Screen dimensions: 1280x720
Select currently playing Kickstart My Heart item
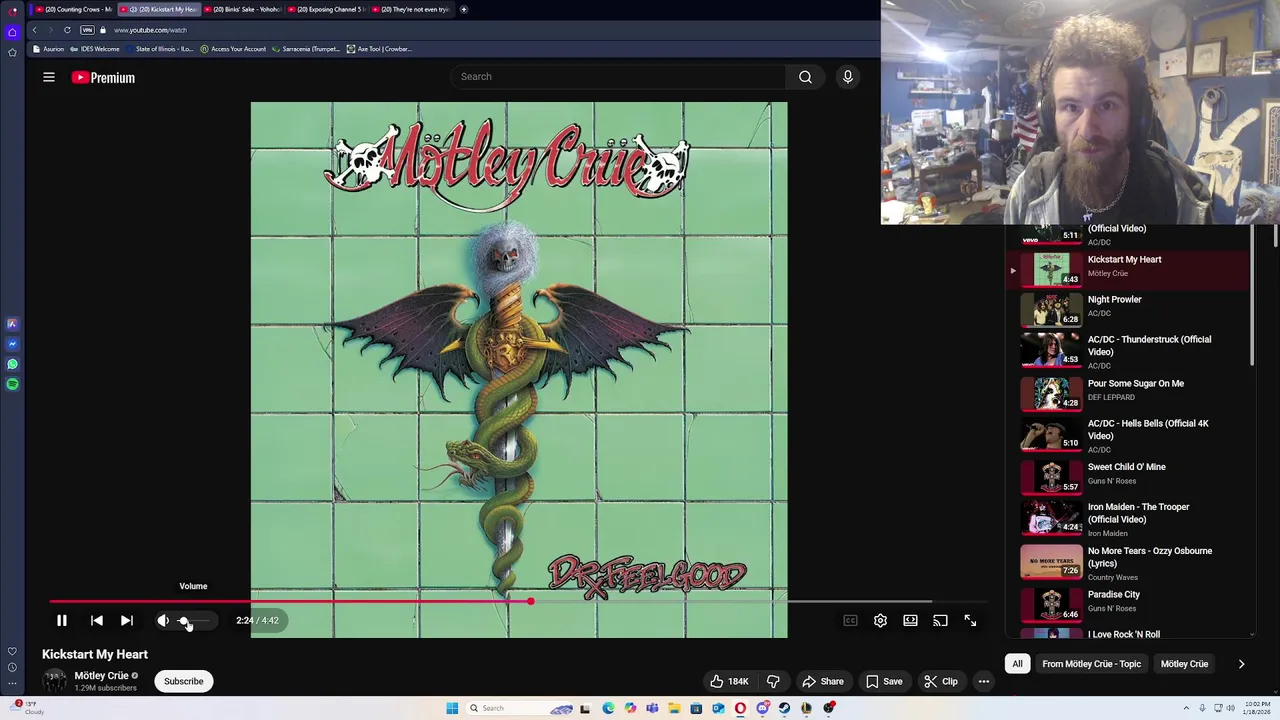point(1130,268)
